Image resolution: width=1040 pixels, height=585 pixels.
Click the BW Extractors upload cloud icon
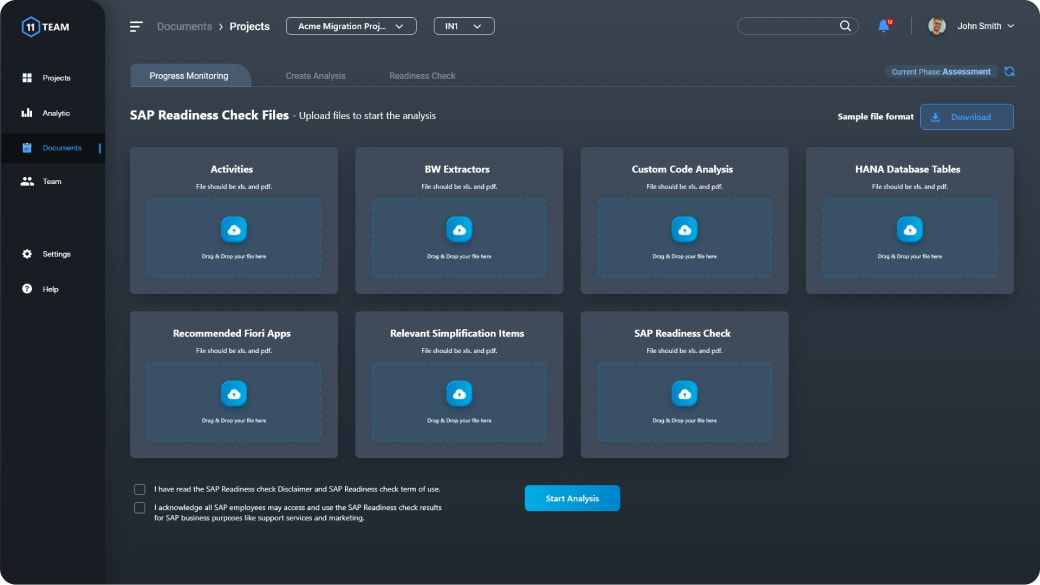pos(459,230)
